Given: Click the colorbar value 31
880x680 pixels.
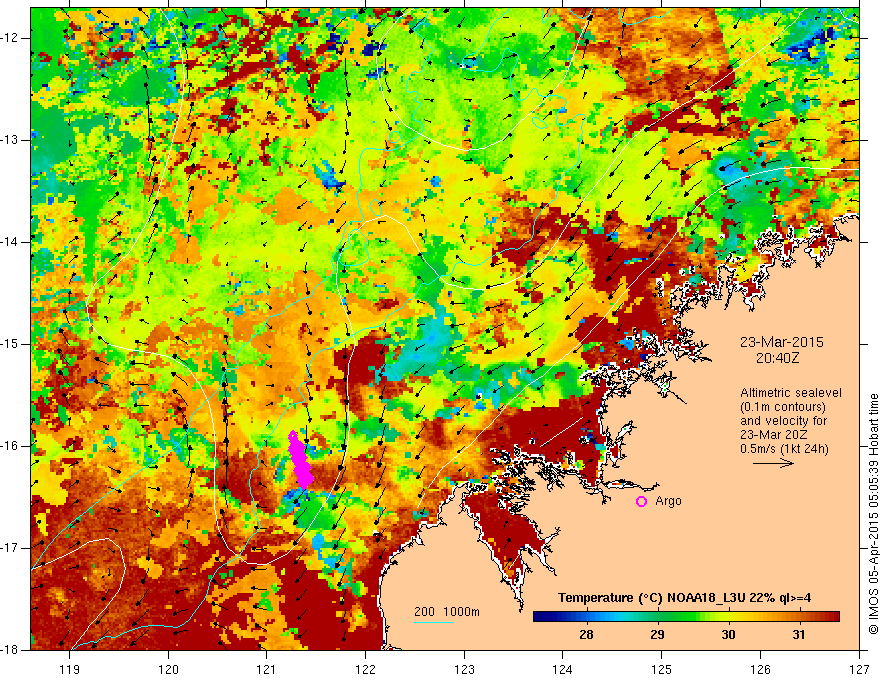Looking at the screenshot, I should pyautogui.click(x=799, y=635).
